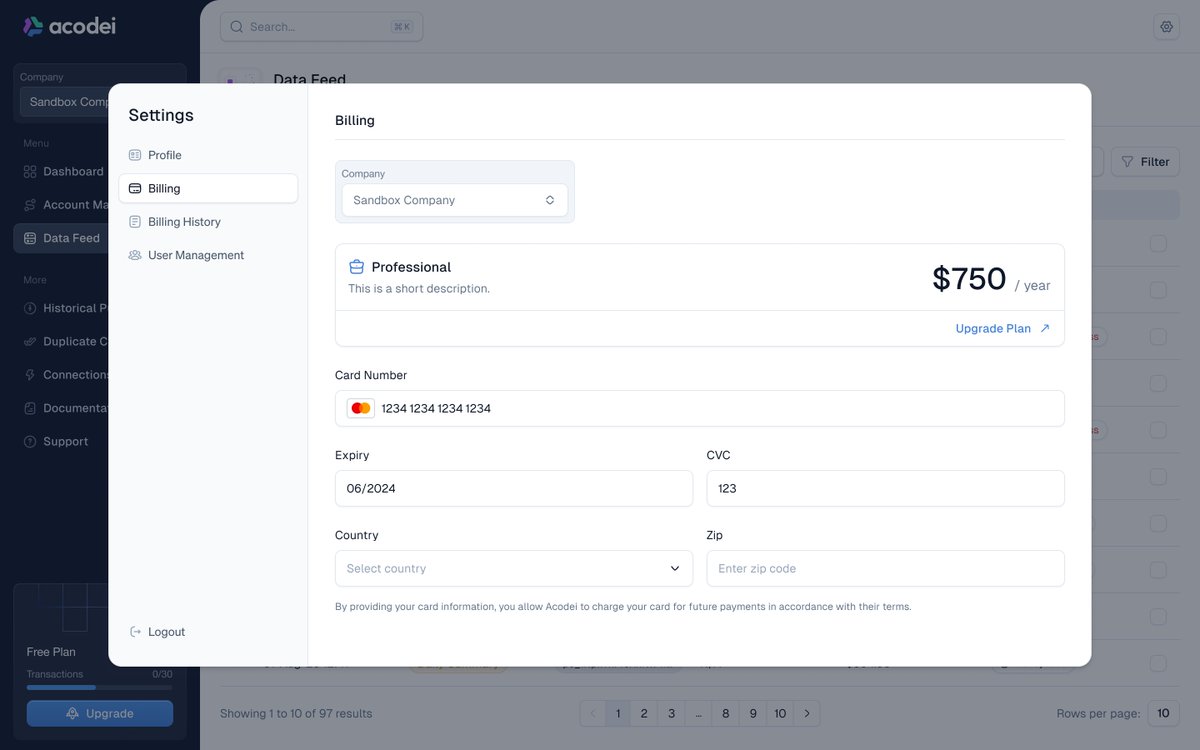Click Upgrade Plan link
Image resolution: width=1200 pixels, height=750 pixels.
[x=1003, y=328]
